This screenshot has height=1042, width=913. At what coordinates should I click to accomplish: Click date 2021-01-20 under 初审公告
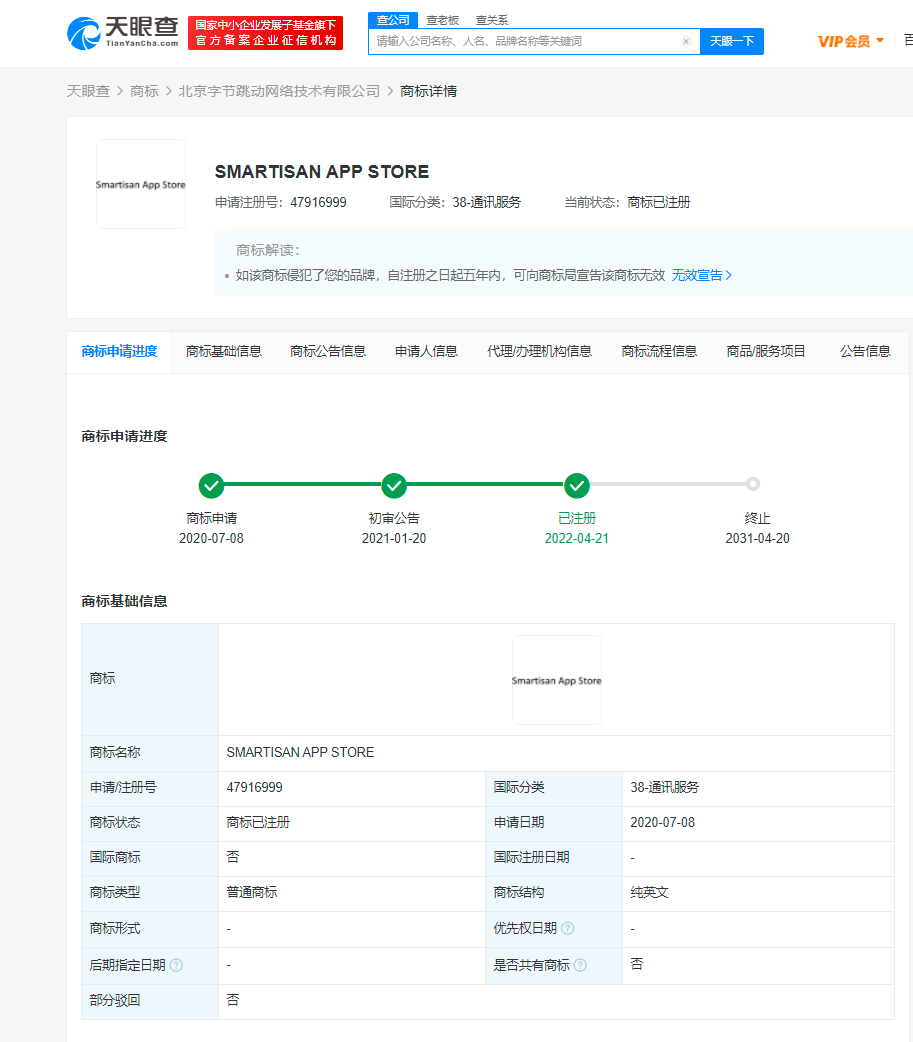click(394, 538)
